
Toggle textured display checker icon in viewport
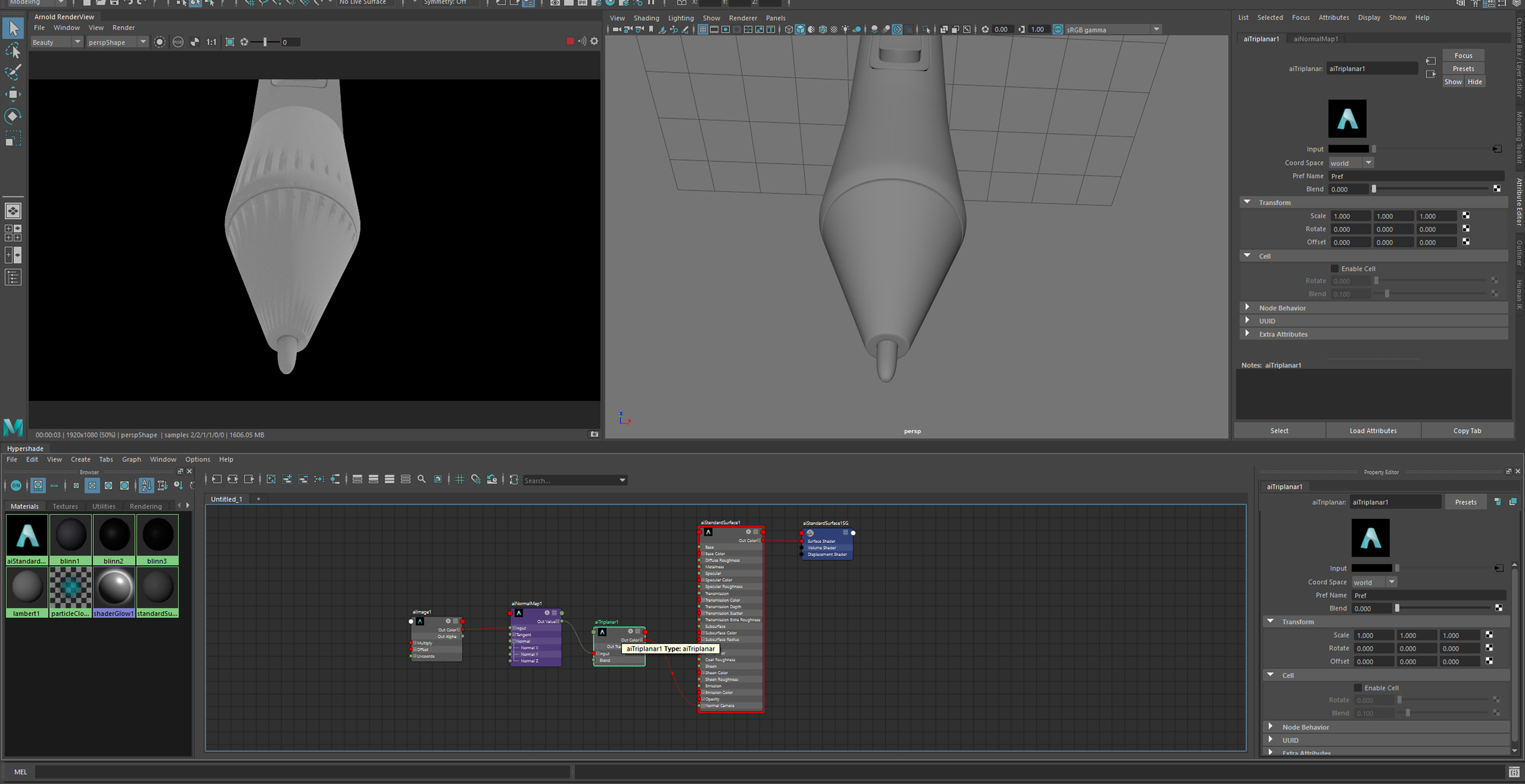click(x=834, y=30)
